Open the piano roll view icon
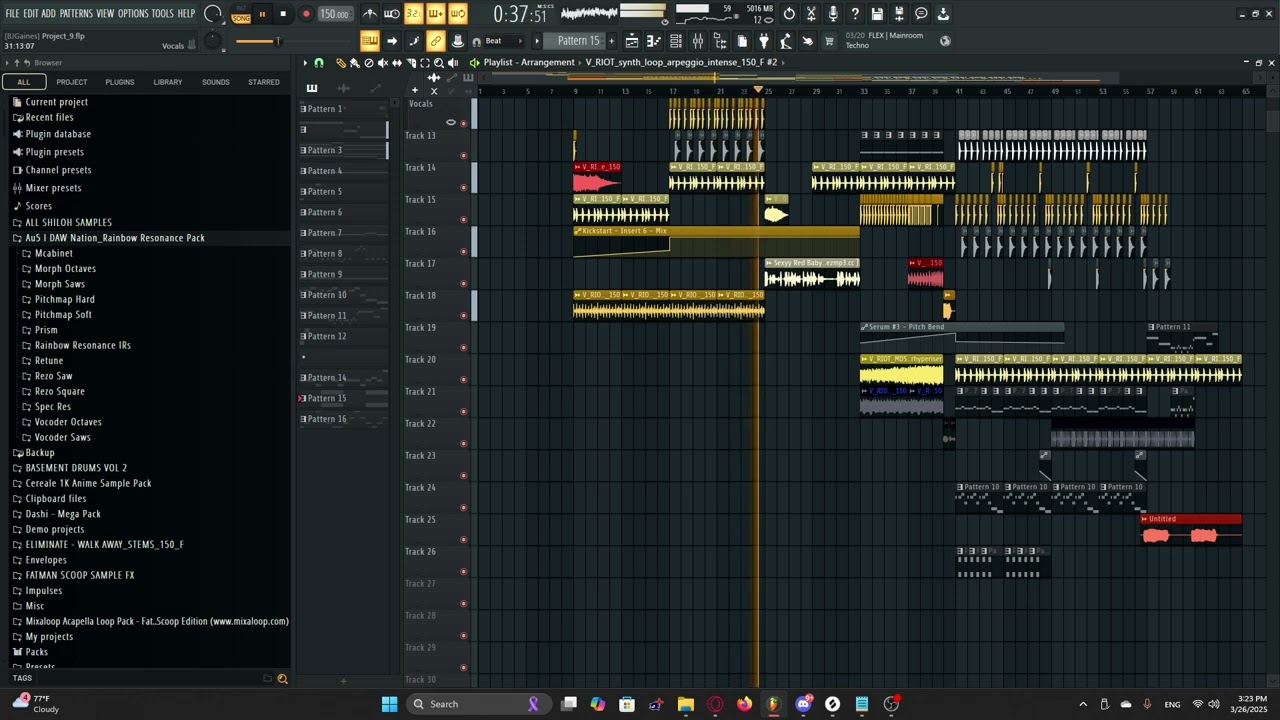Image resolution: width=1280 pixels, height=720 pixels. pyautogui.click(x=653, y=41)
